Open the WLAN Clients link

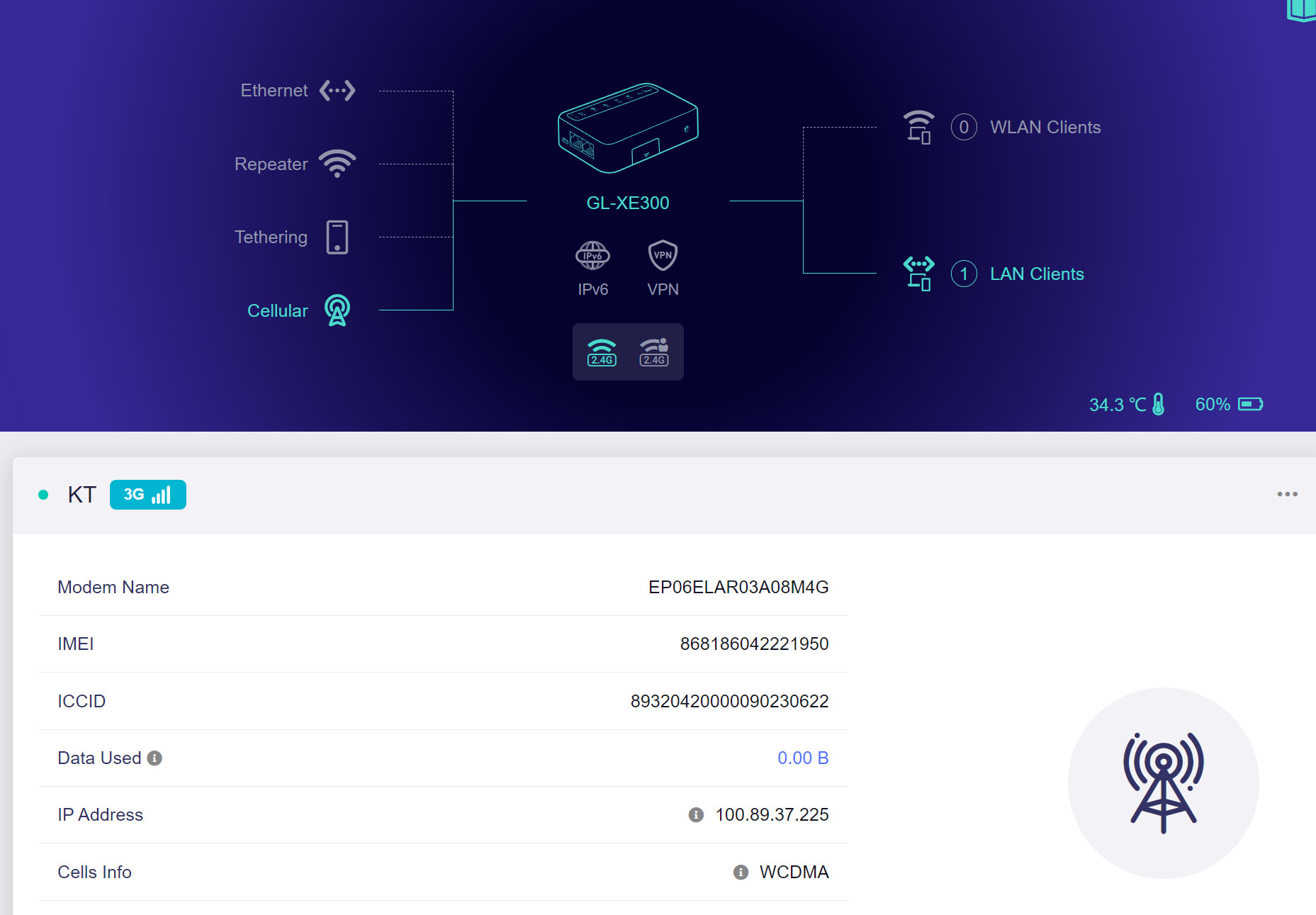[x=1045, y=128]
